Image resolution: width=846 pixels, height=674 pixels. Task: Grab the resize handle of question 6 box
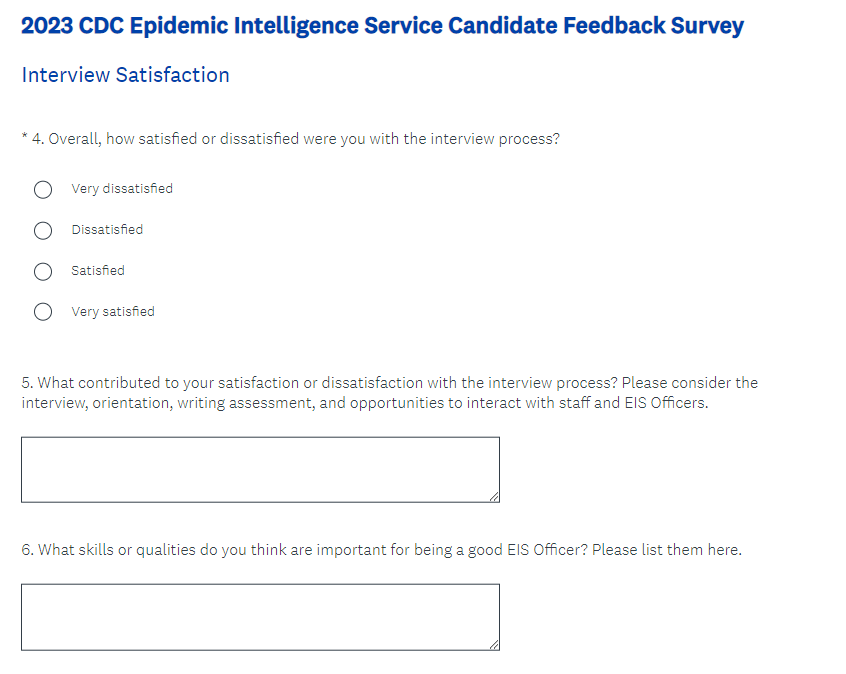[494, 645]
